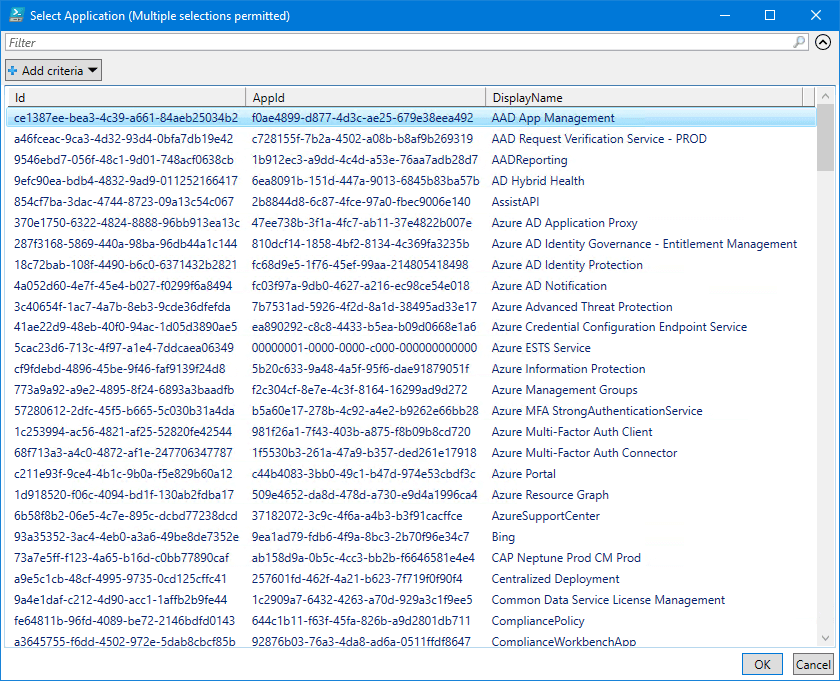Select the AD Hybrid Health row
Screen dimensions: 840x681
[537, 181]
